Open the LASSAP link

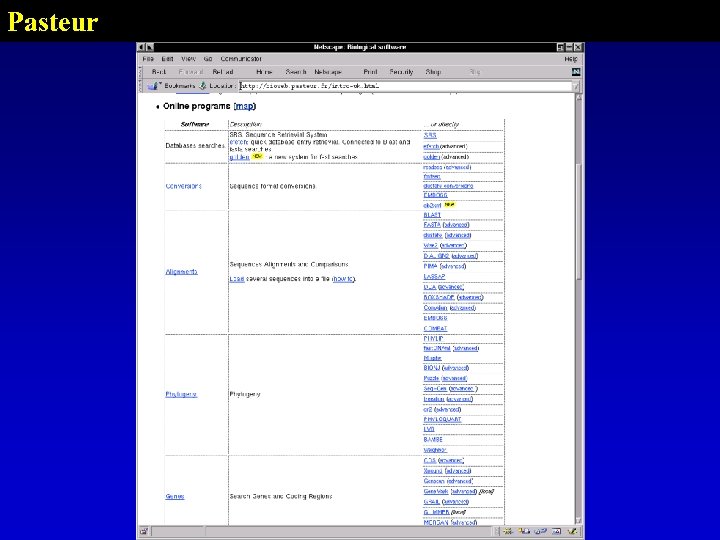(x=434, y=276)
